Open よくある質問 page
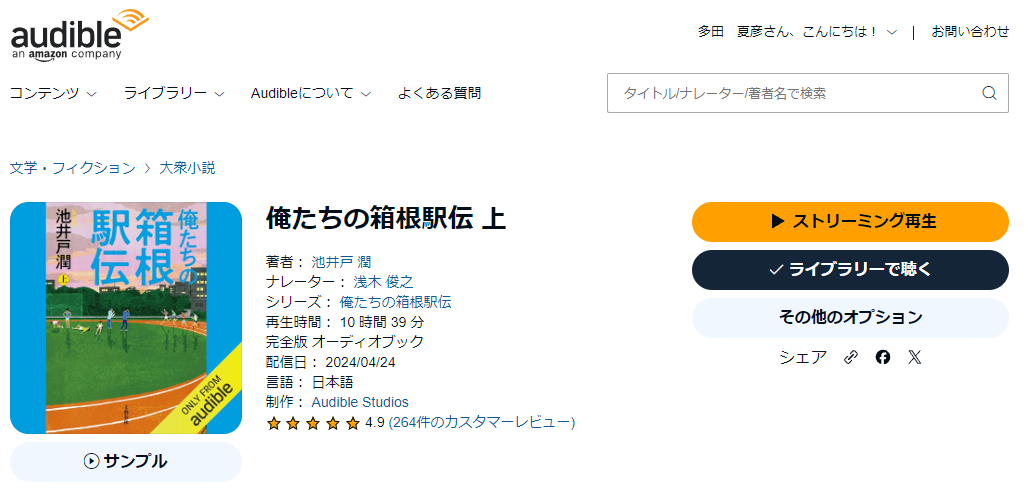 tap(439, 93)
